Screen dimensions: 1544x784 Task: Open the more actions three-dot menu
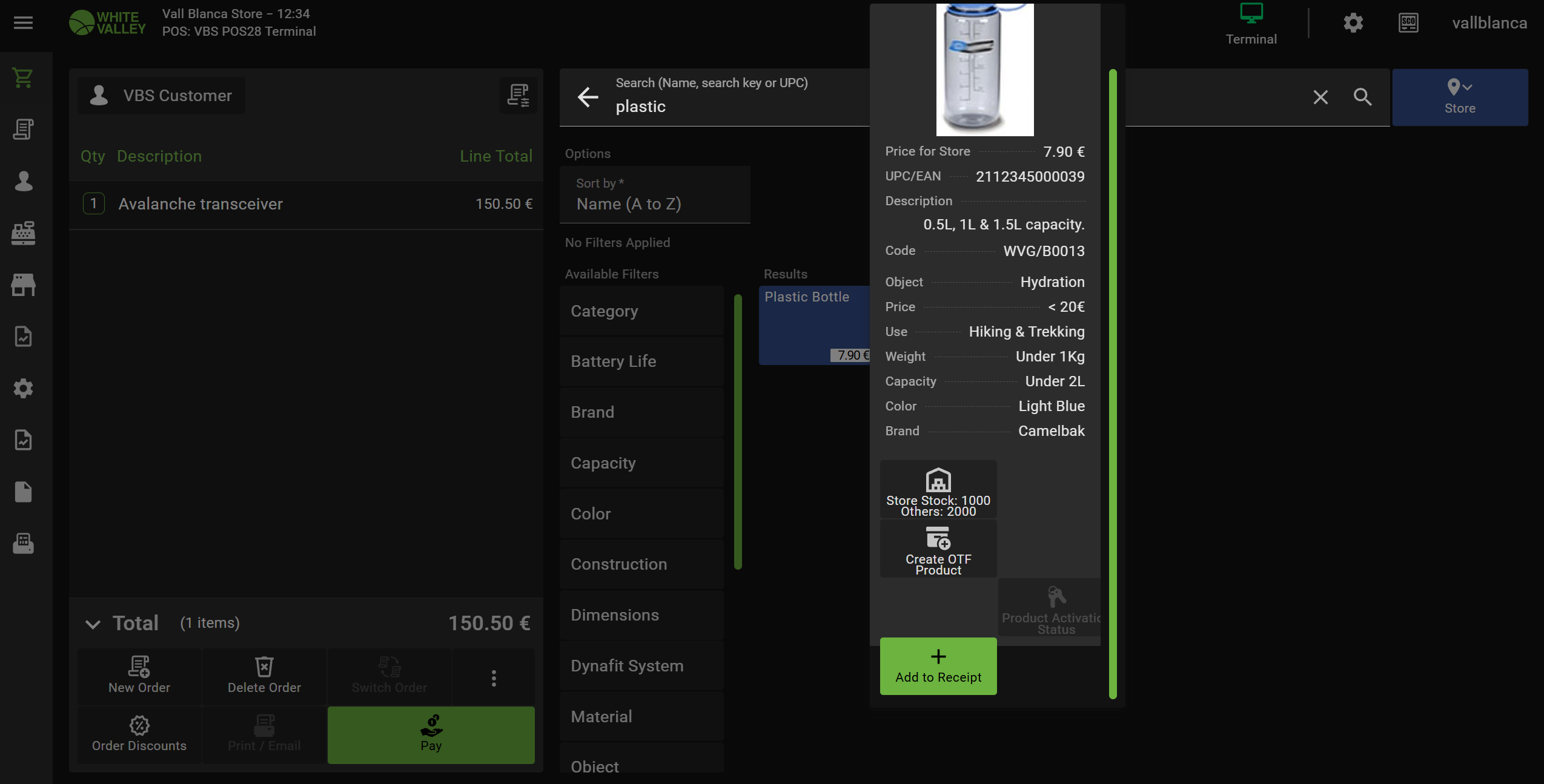pos(494,678)
